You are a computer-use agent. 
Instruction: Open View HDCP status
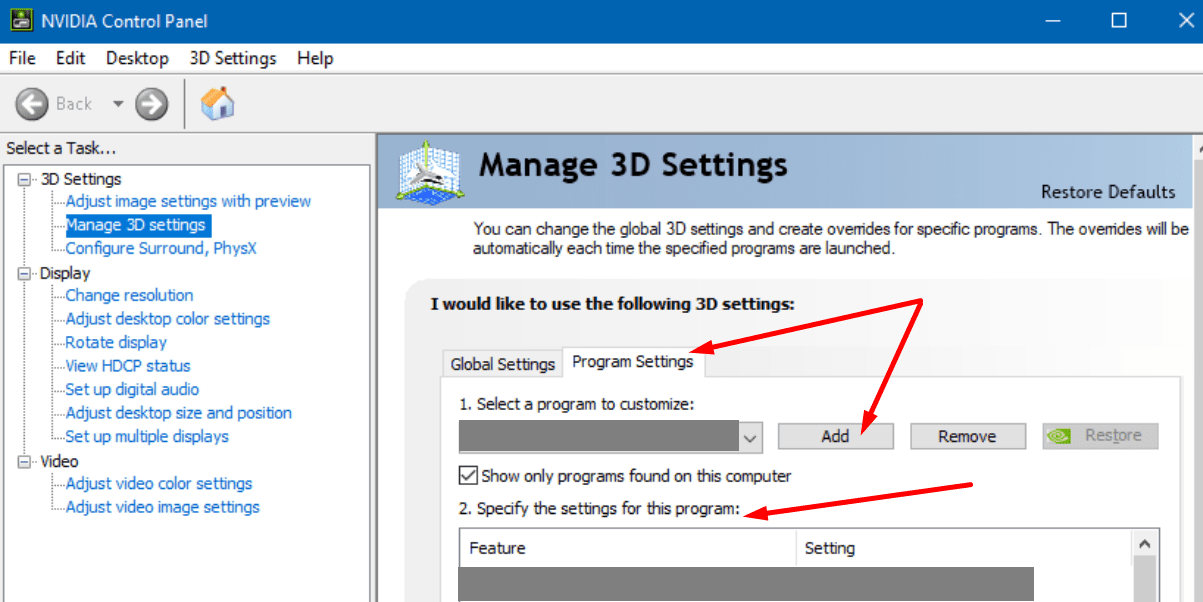[128, 366]
